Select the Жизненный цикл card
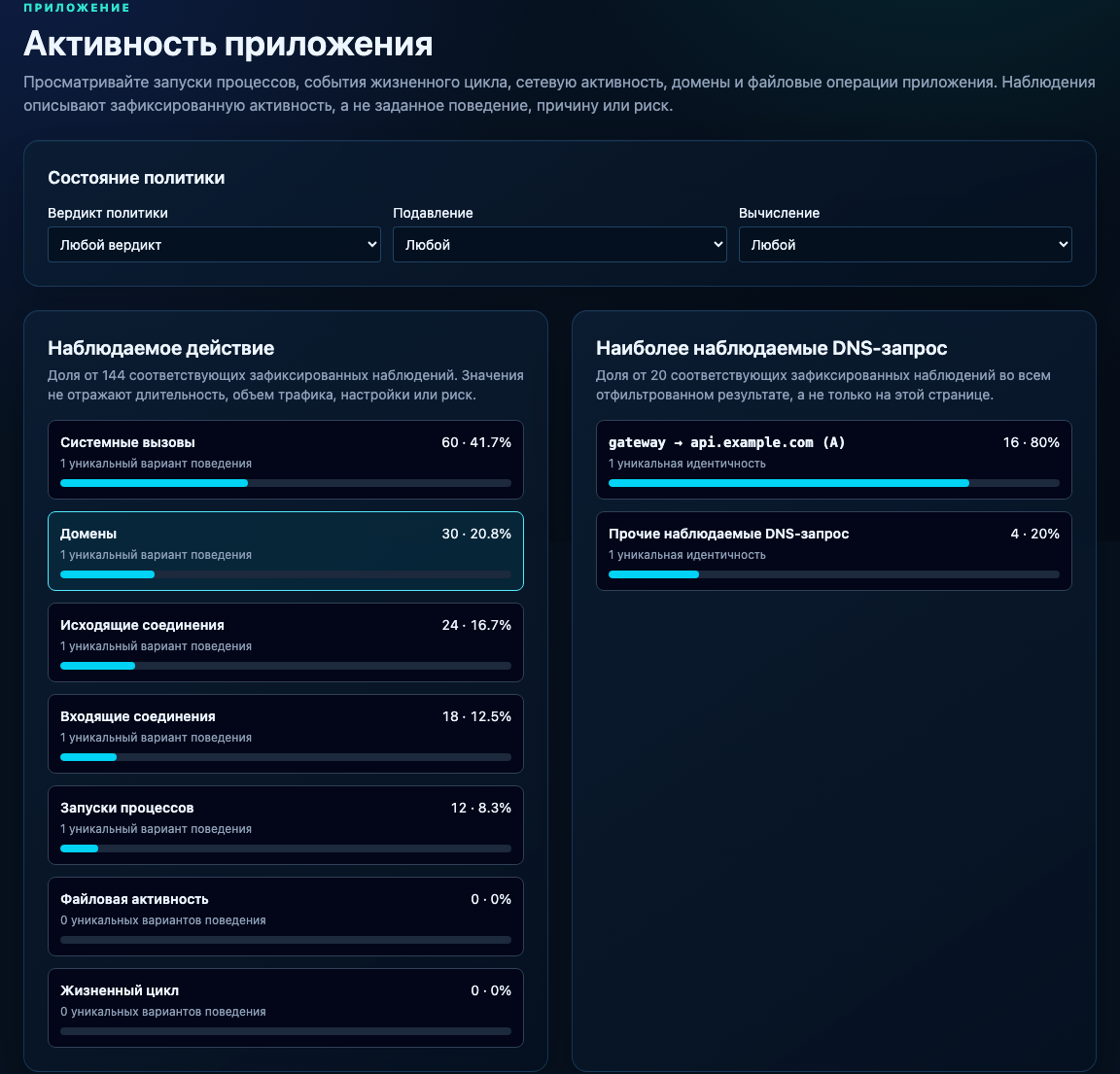Screen dimensions: 1120x1074 (286, 1008)
